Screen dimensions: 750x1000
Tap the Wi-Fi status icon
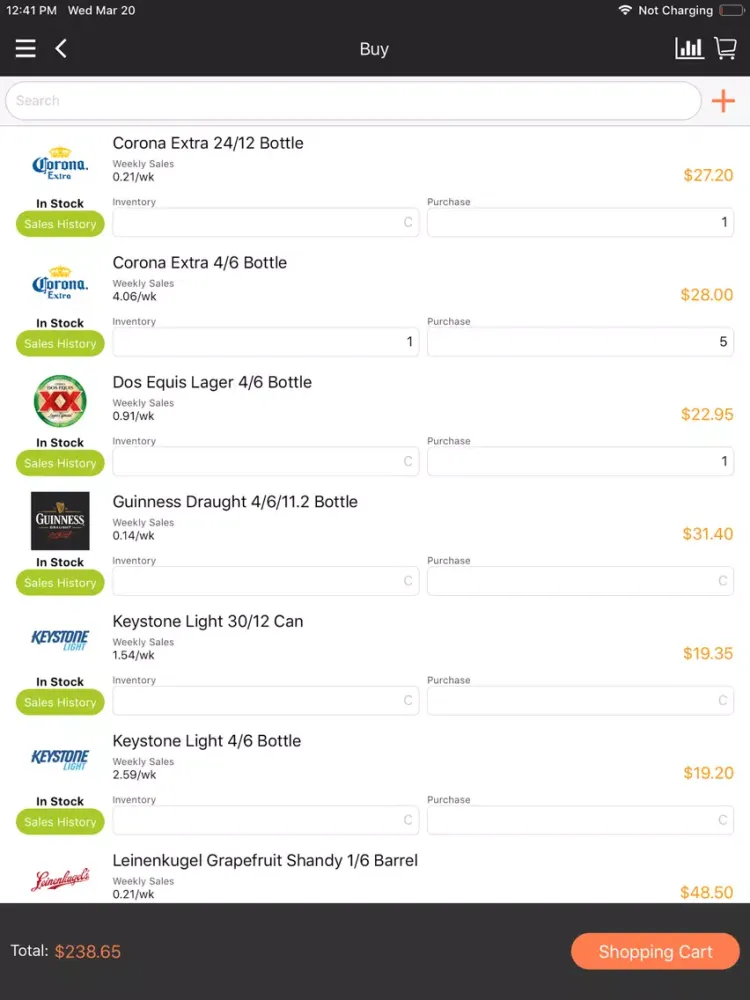tap(625, 10)
